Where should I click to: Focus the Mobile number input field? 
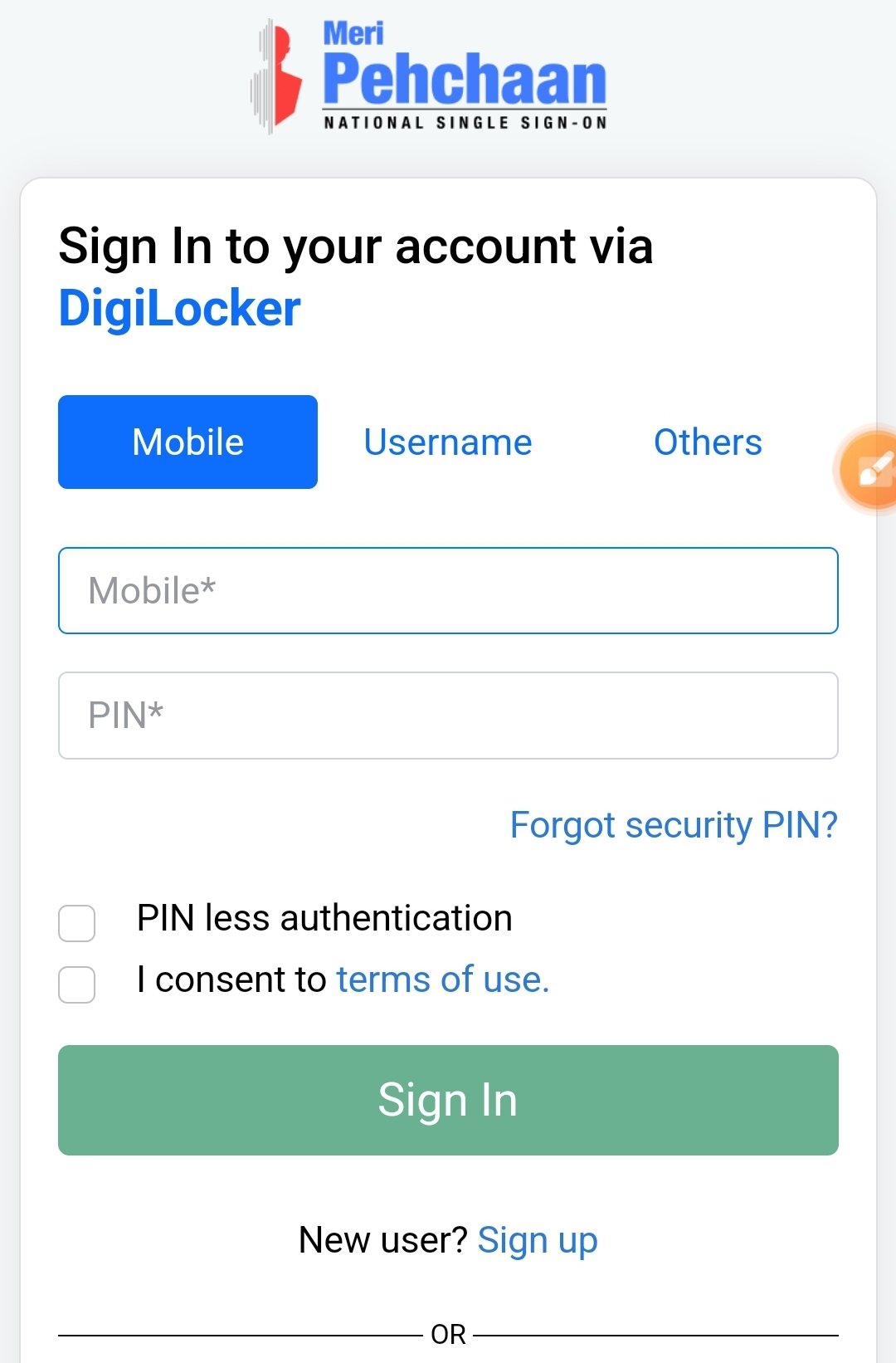click(x=448, y=590)
